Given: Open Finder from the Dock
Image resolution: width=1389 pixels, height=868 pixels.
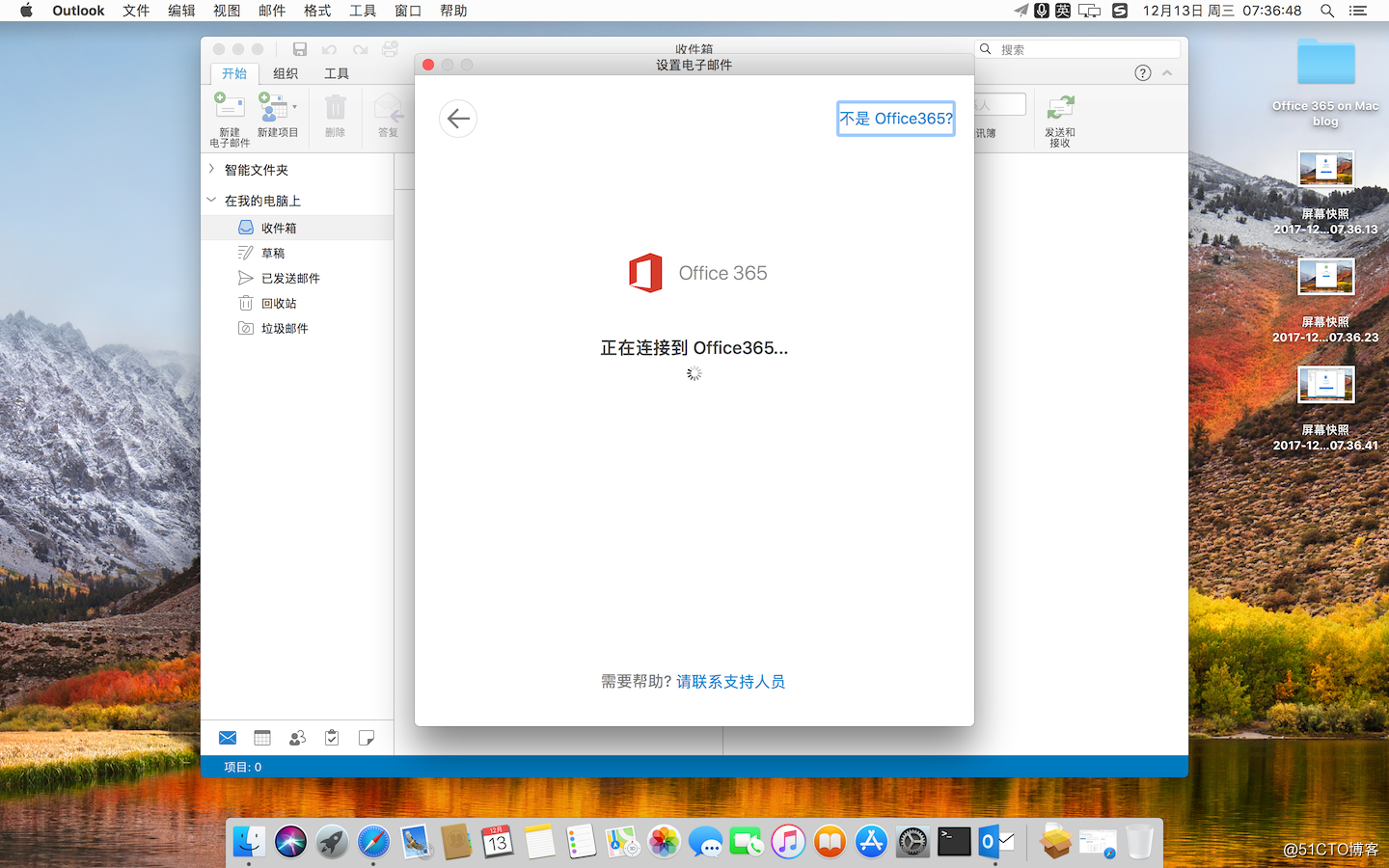Looking at the screenshot, I should click(x=249, y=842).
